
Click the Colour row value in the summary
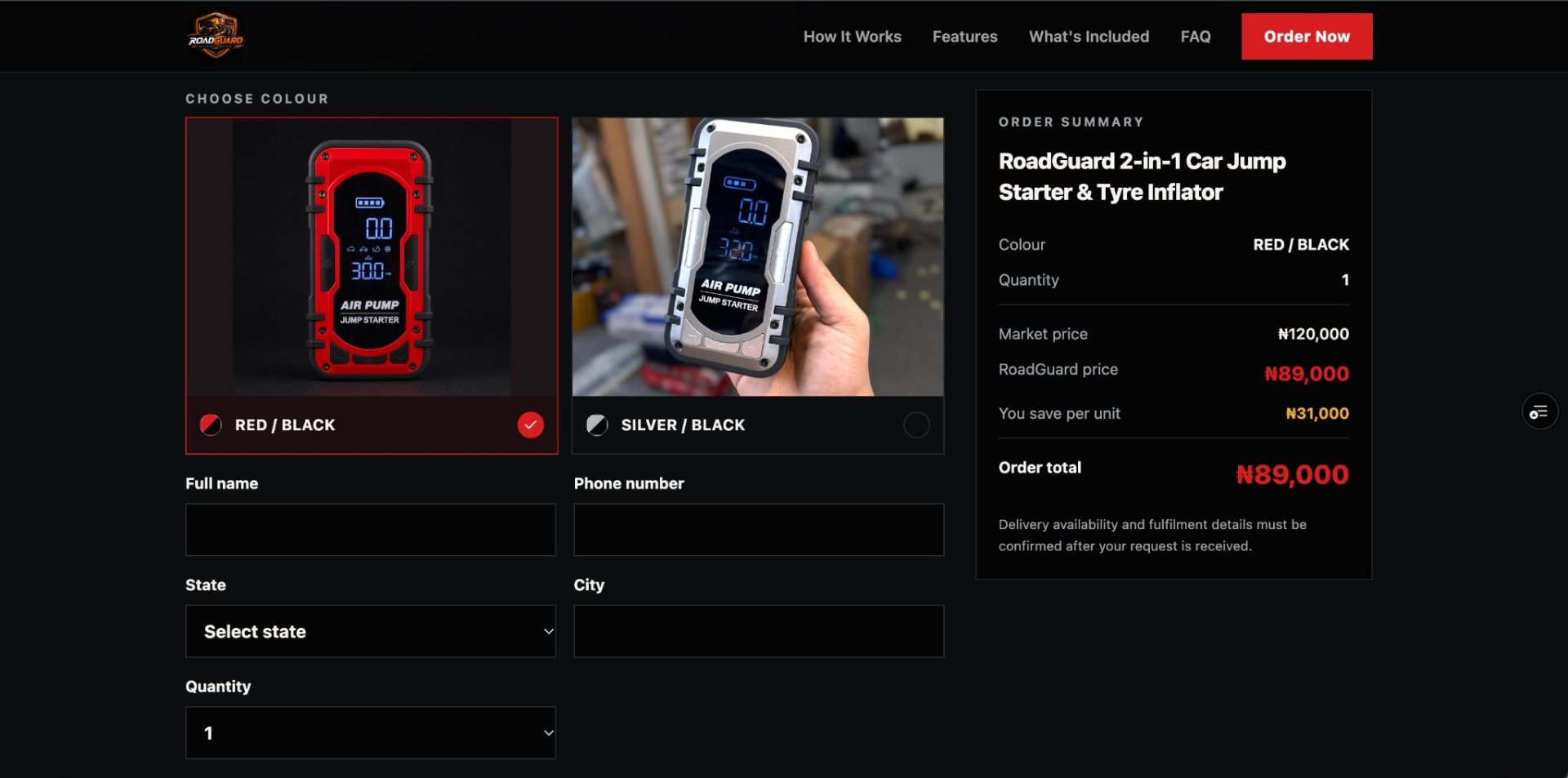click(x=1301, y=245)
